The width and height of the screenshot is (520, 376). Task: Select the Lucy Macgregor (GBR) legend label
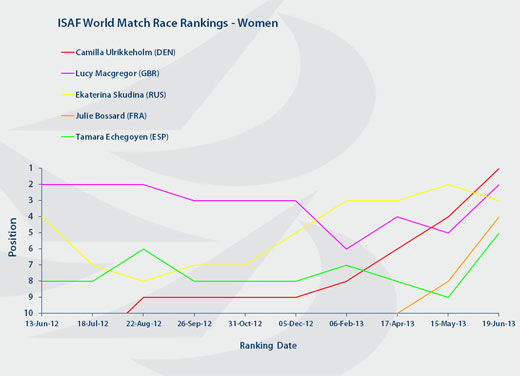117,74
